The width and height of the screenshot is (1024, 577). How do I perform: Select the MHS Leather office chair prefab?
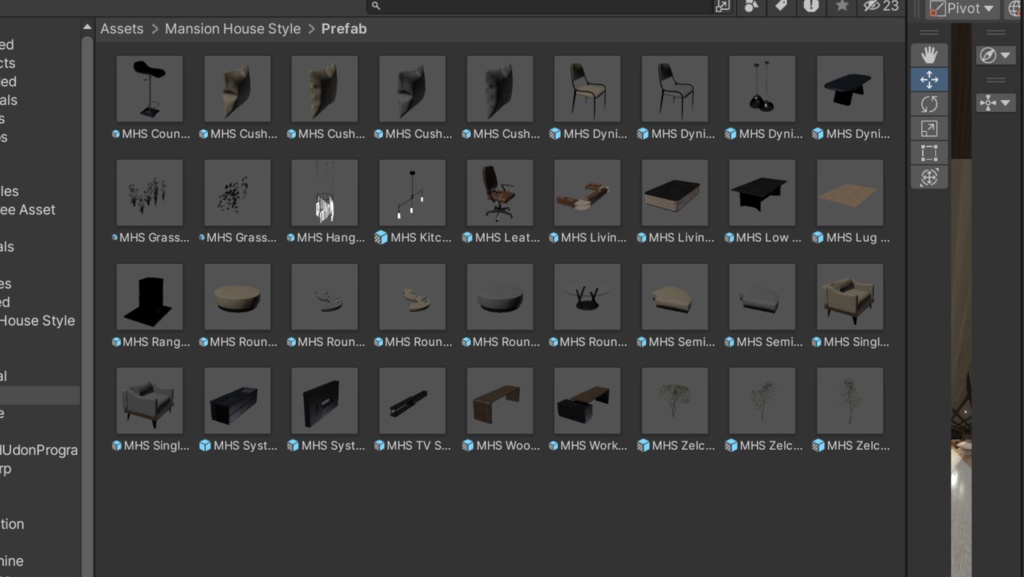(499, 191)
